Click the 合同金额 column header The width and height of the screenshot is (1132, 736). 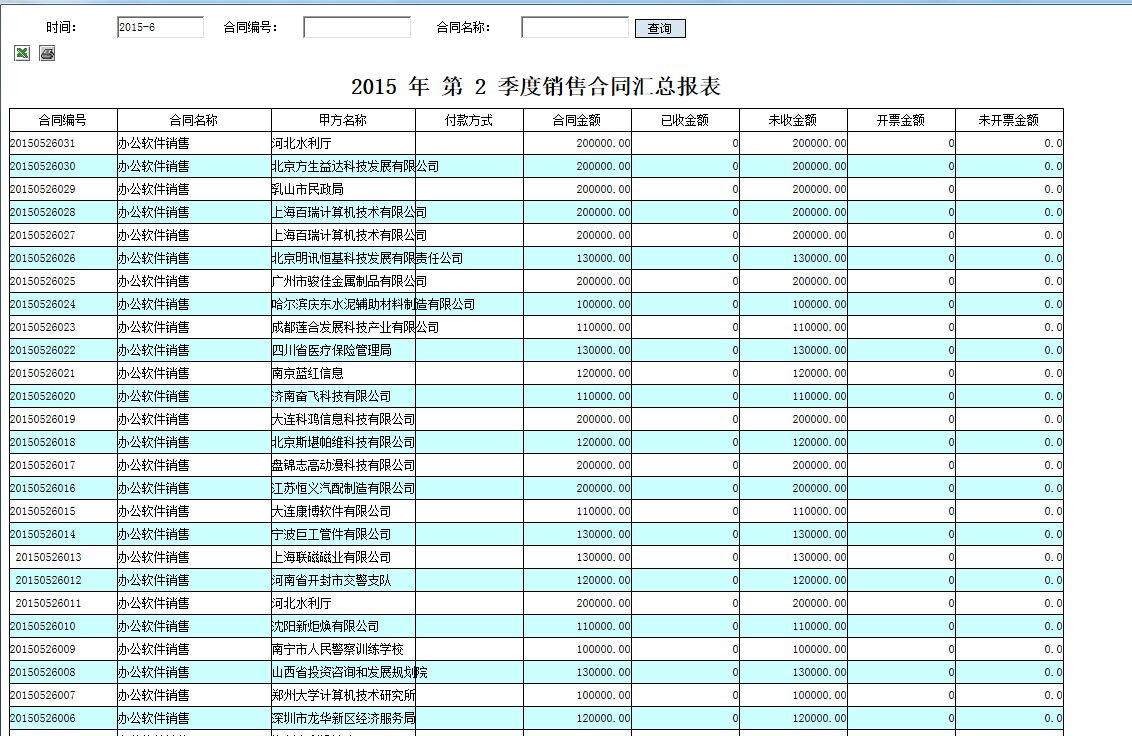(x=577, y=120)
